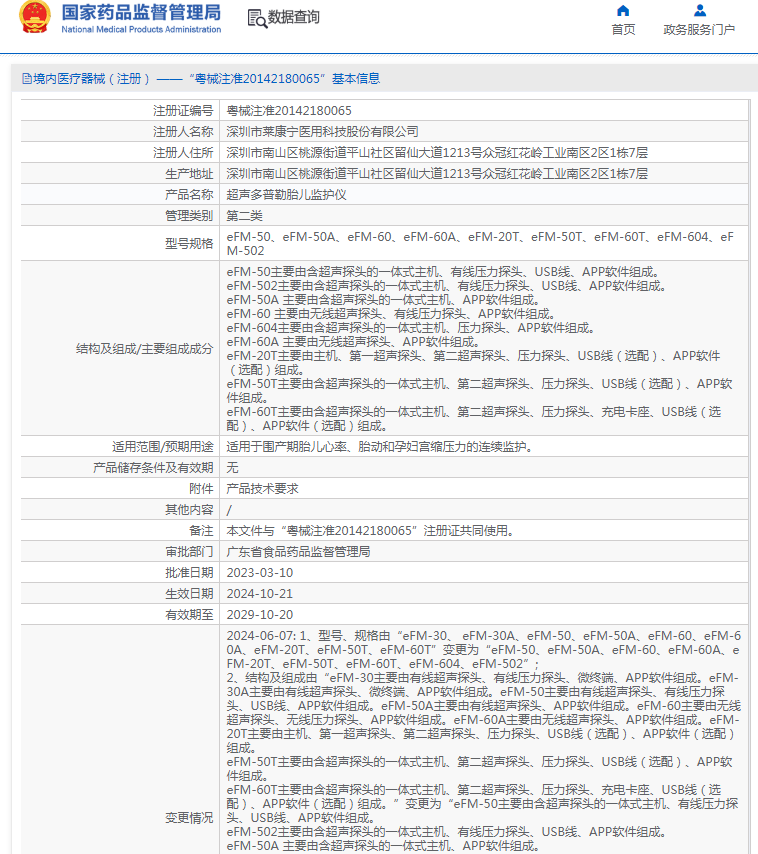
Task: Click the national emblem logo
Action: (x=35, y=17)
